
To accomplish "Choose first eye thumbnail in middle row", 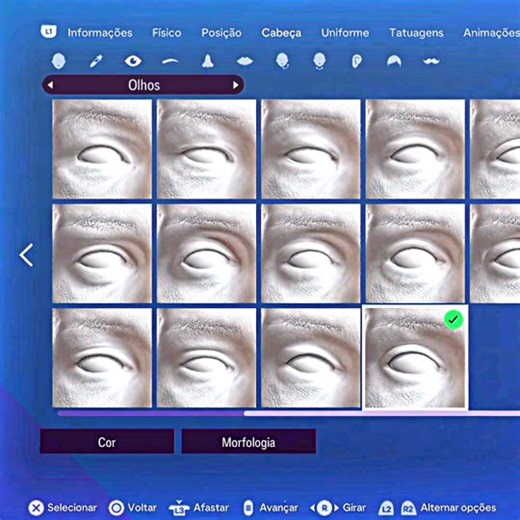I will 102,253.
